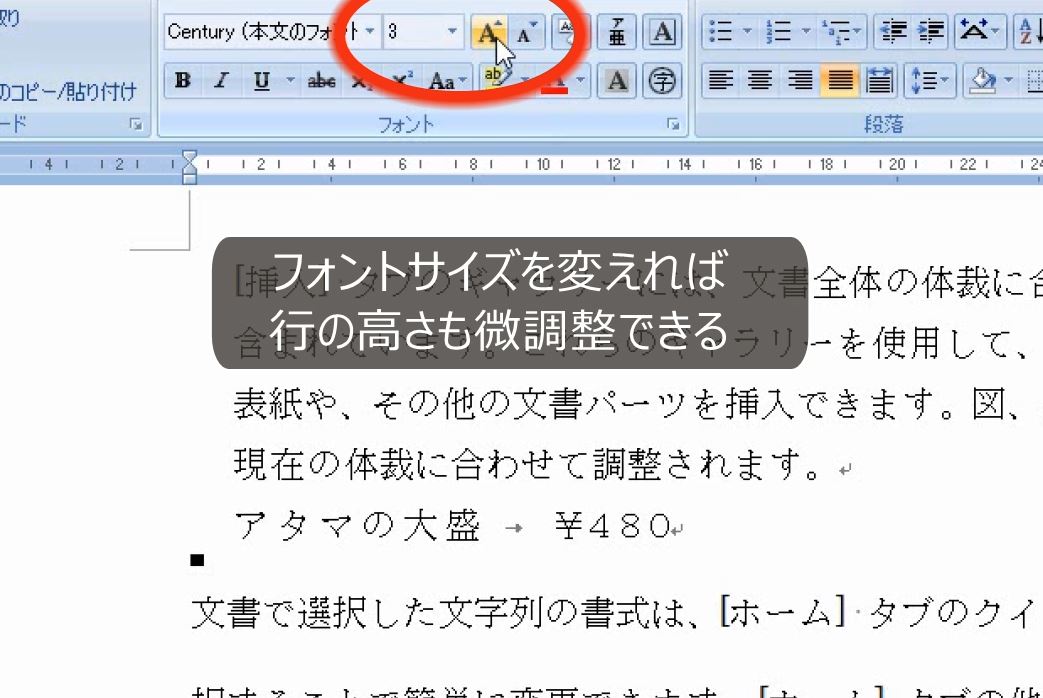Open the Font dialog box launcher
The width and height of the screenshot is (1043, 698).
coord(673,122)
